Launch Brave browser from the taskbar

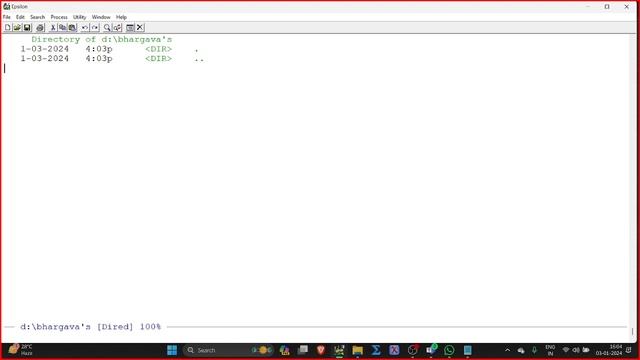tap(321, 350)
